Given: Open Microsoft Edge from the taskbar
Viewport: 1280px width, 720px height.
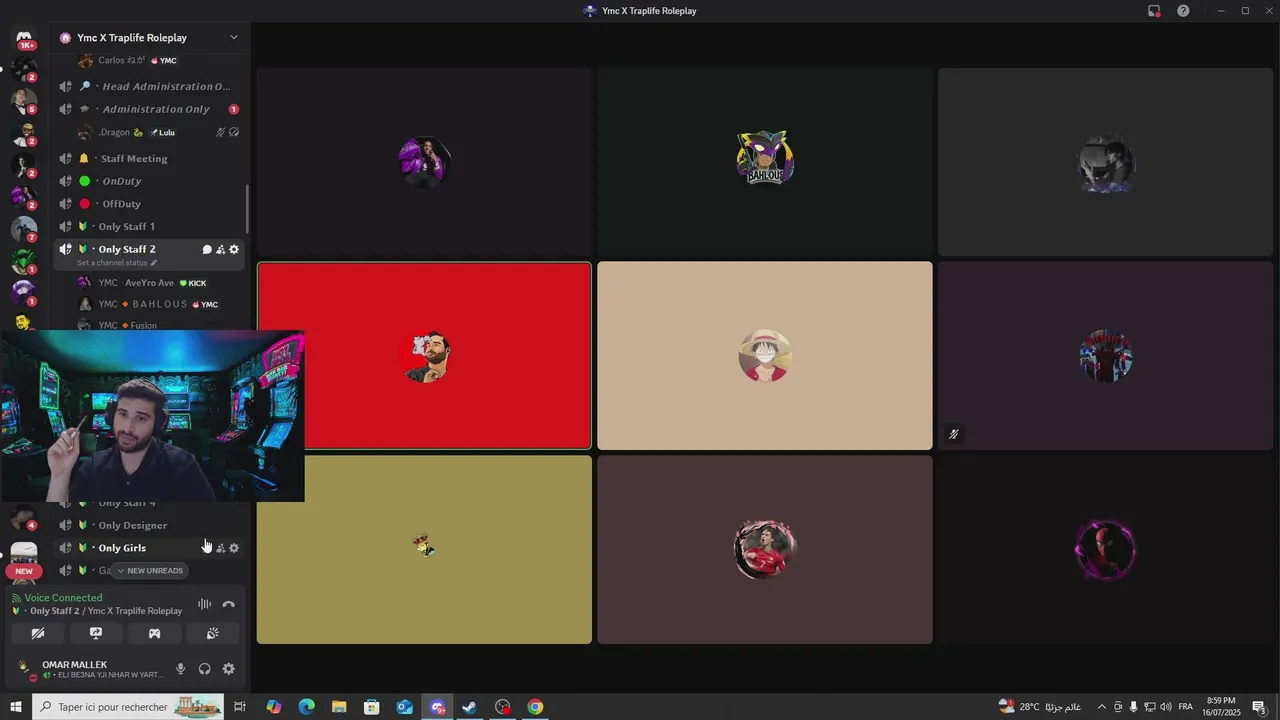Looking at the screenshot, I should click(x=306, y=707).
